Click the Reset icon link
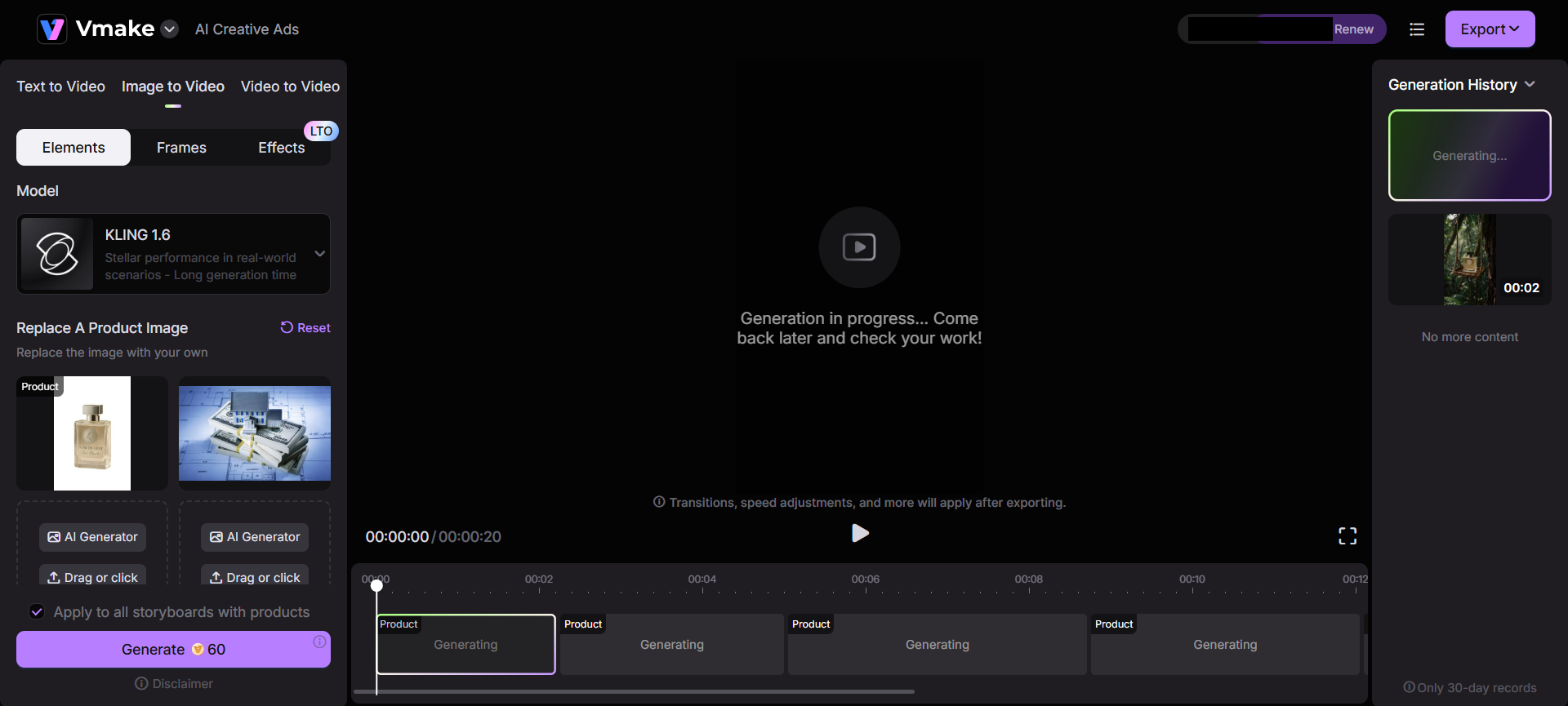 pos(305,327)
